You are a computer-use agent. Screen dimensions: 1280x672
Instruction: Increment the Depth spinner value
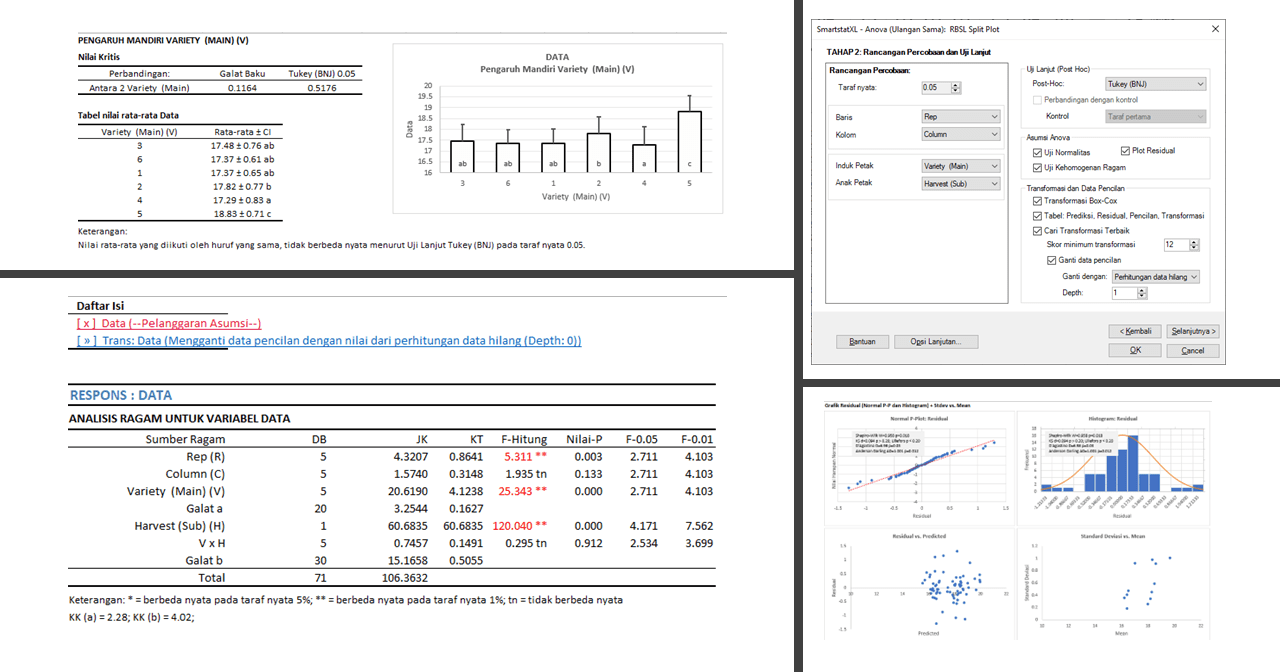coord(1139,289)
